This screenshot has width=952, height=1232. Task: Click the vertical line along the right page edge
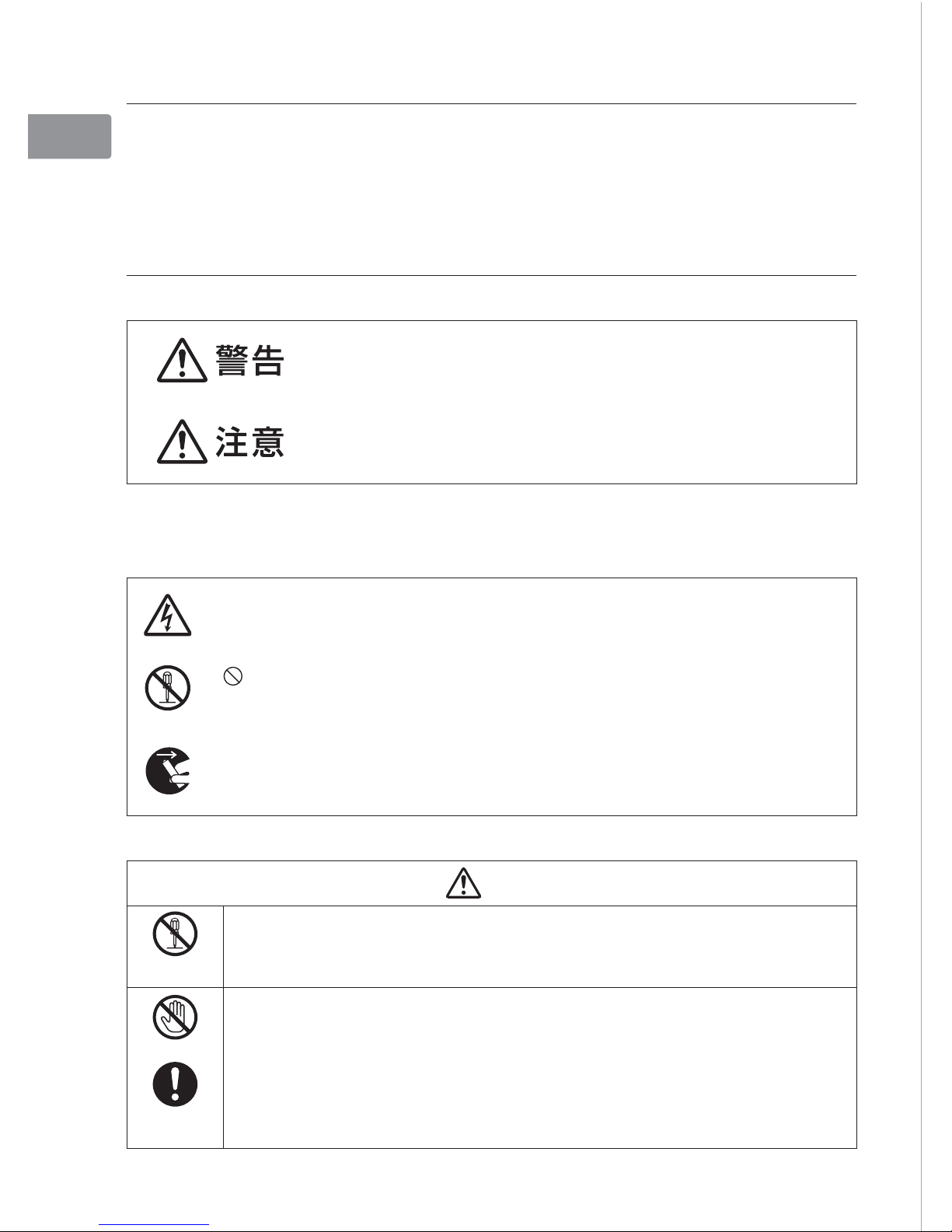[922, 616]
